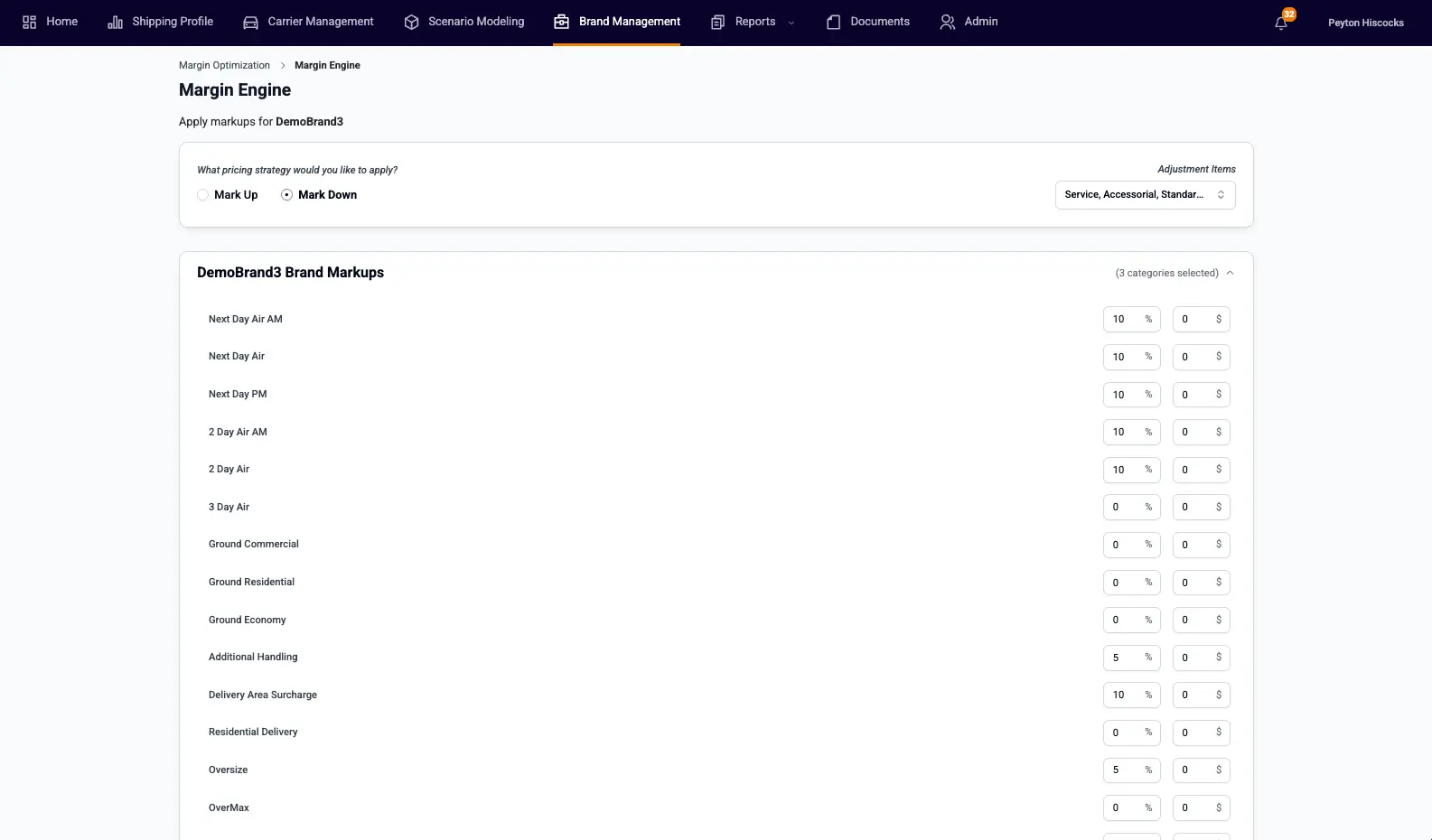Screen dimensions: 1432x840
Task: Edit Next Day Air percent field
Action: point(1131,357)
